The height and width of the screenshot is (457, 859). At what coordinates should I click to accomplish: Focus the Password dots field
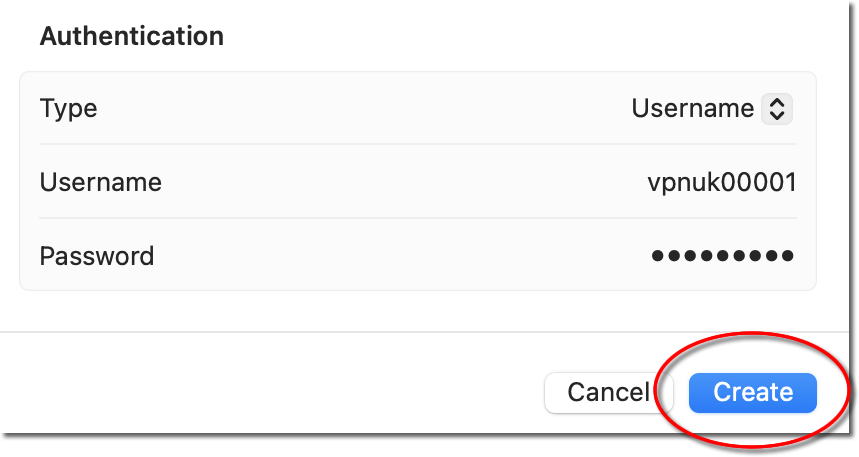(722, 256)
